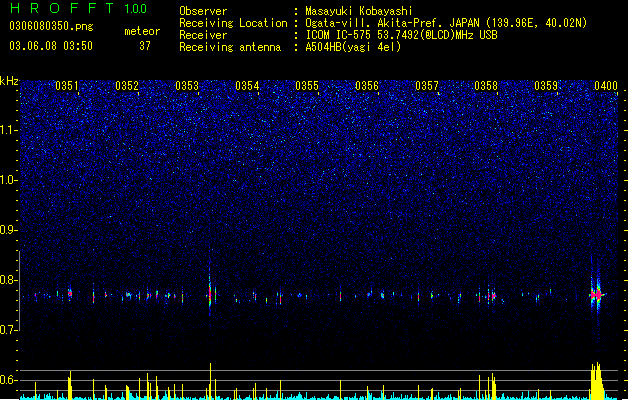629x400 pixels.
Task: Click the 0355 time marker
Action: [x=307, y=86]
